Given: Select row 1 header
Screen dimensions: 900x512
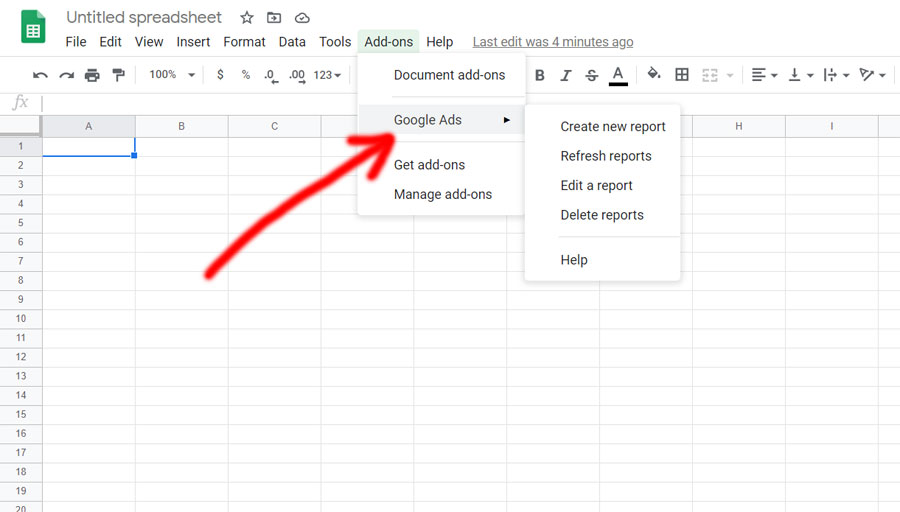Looking at the screenshot, I should coord(21,146).
